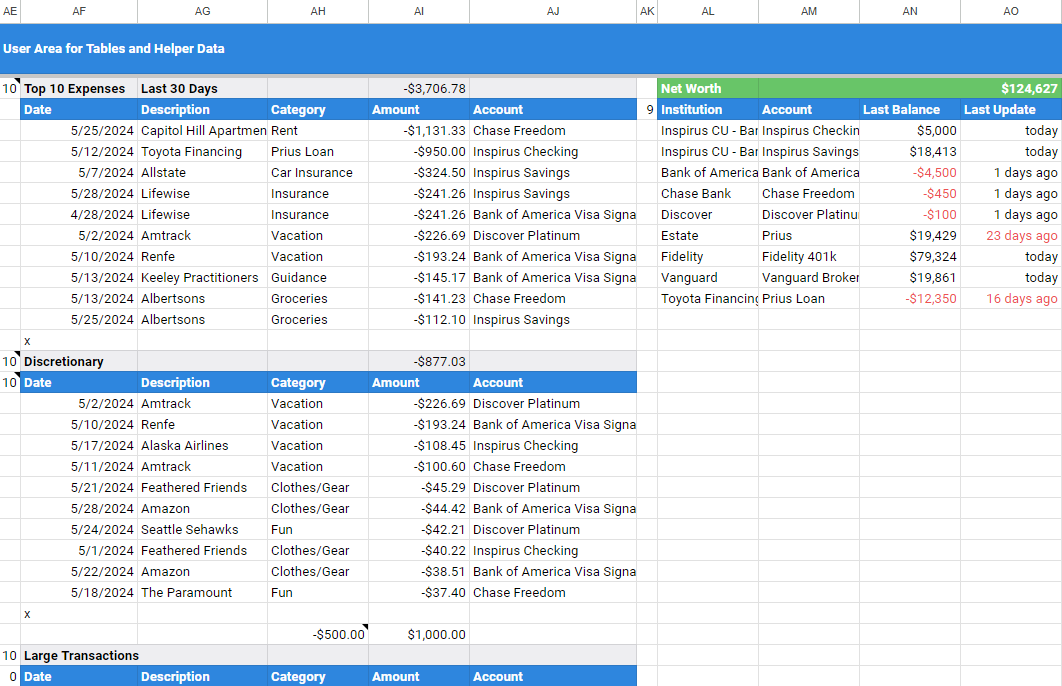Select the $19,861 balance cell
Image resolution: width=1062 pixels, height=686 pixels.
(910, 278)
